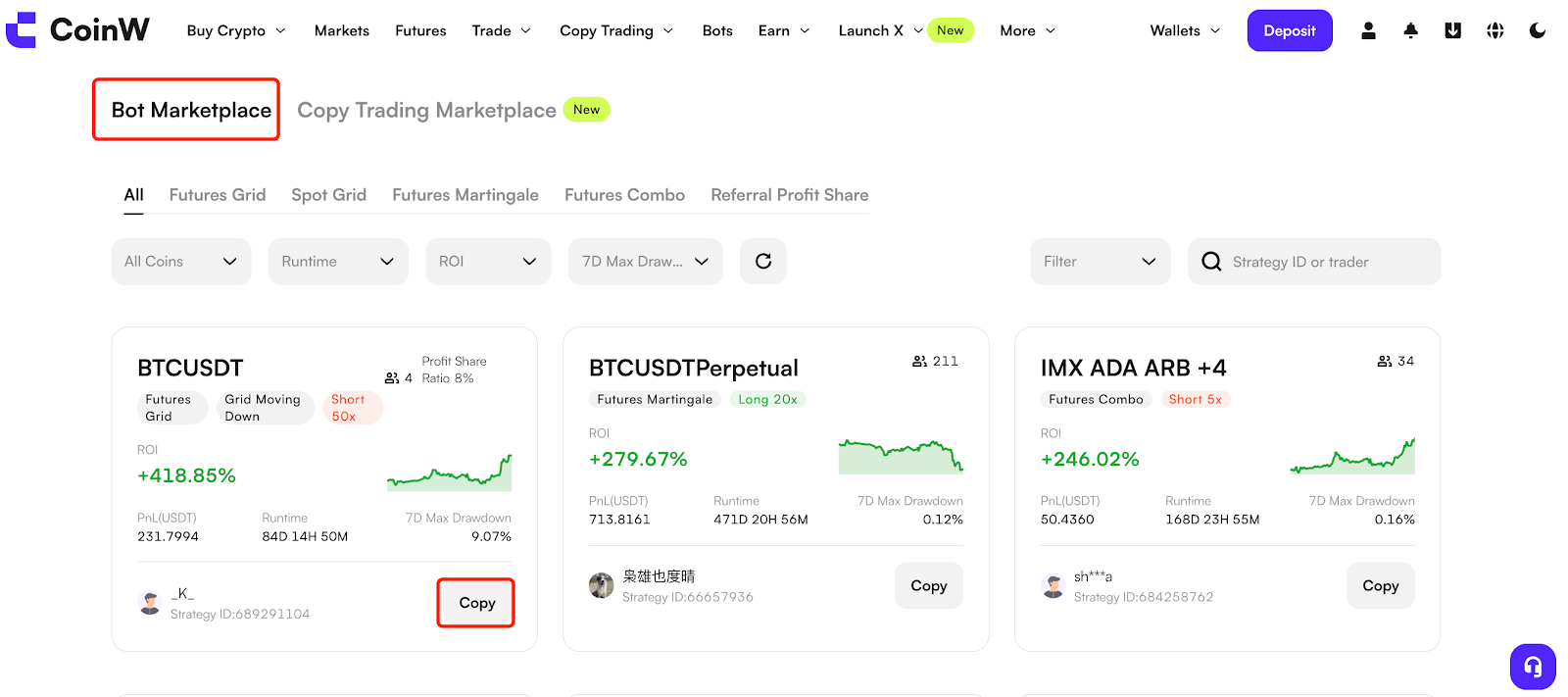Expand the All Coins dropdown
This screenshot has width=1568, height=697.
[x=181, y=262]
